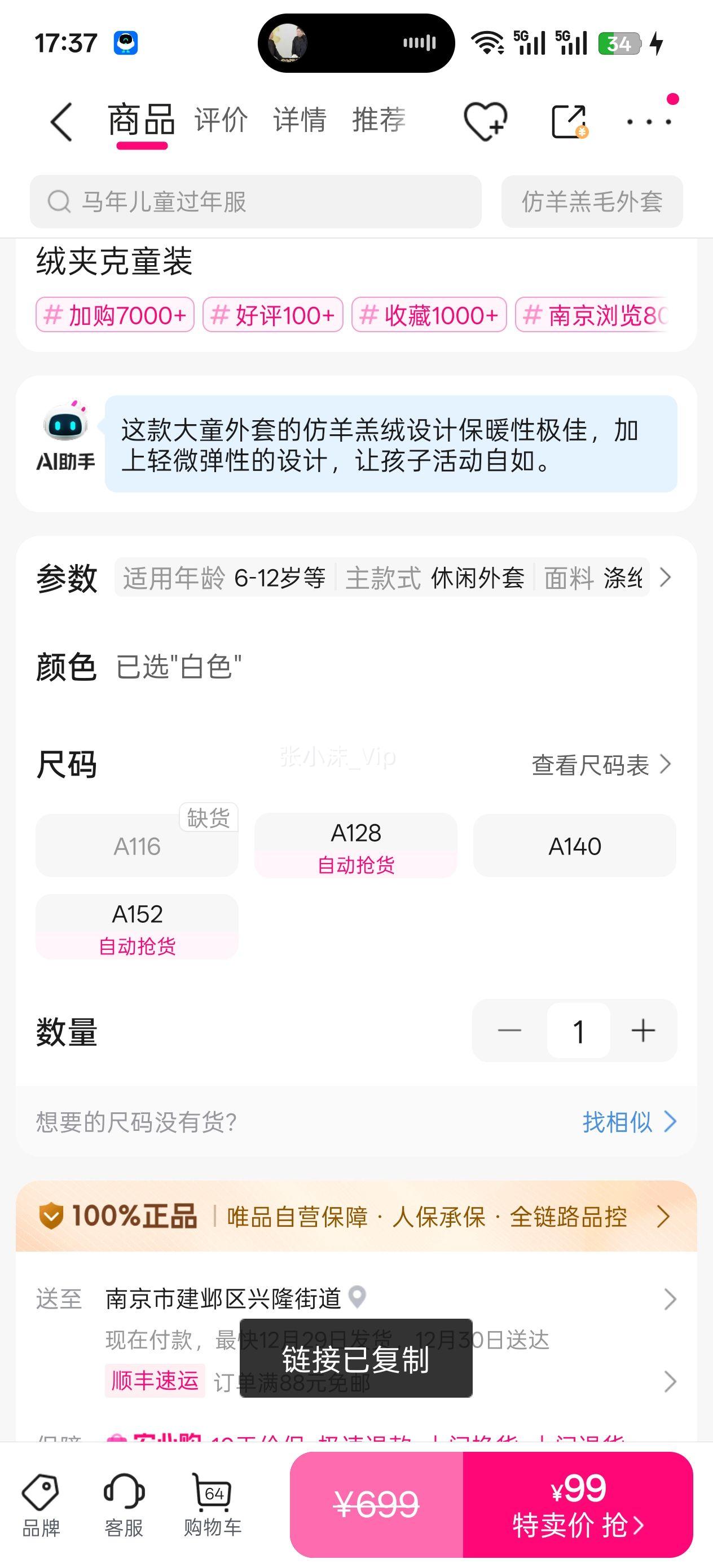Expand the product parameters row
Viewport: 713px width, 1568px height.
tap(665, 577)
